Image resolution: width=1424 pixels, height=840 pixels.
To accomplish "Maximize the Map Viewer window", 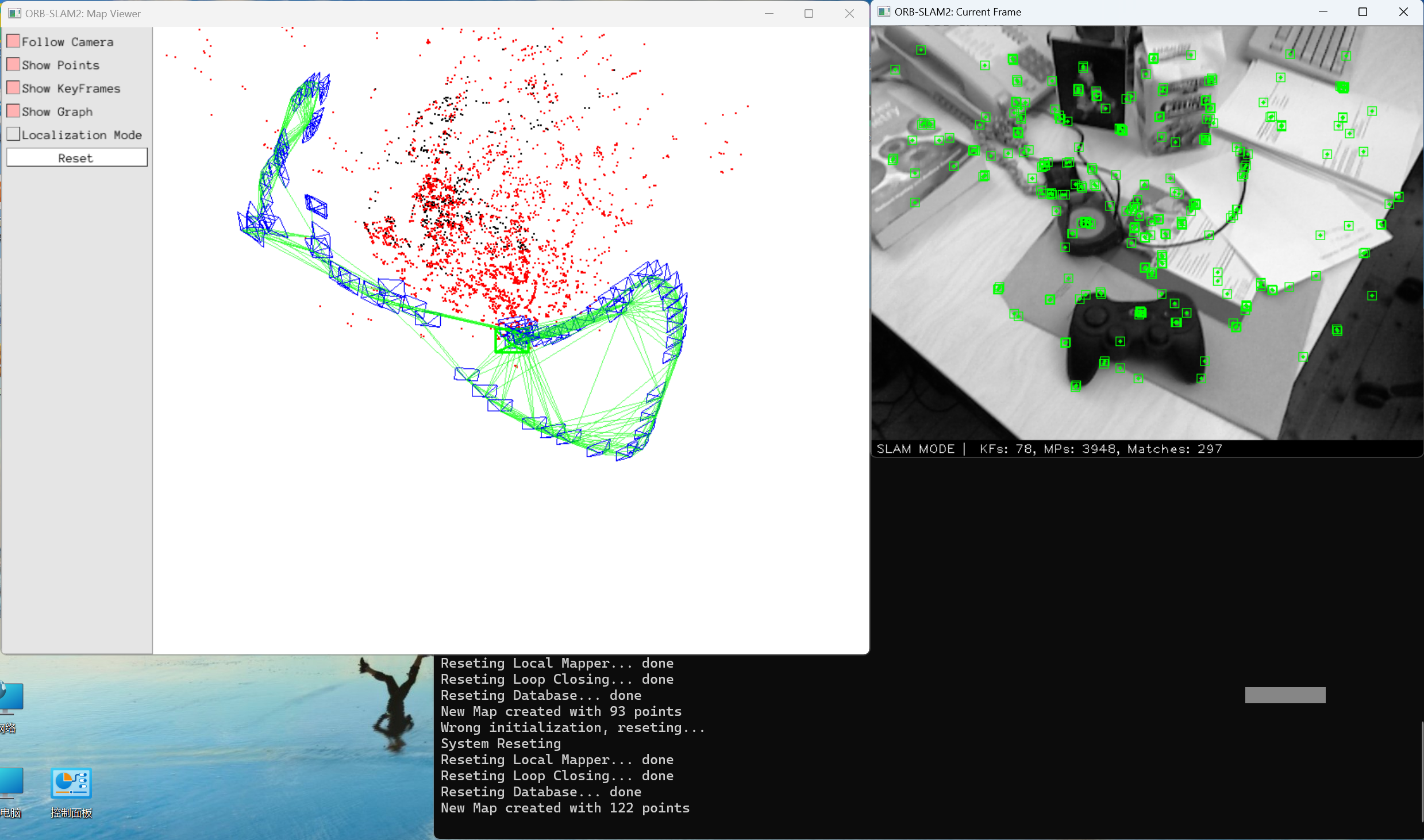I will 809,13.
